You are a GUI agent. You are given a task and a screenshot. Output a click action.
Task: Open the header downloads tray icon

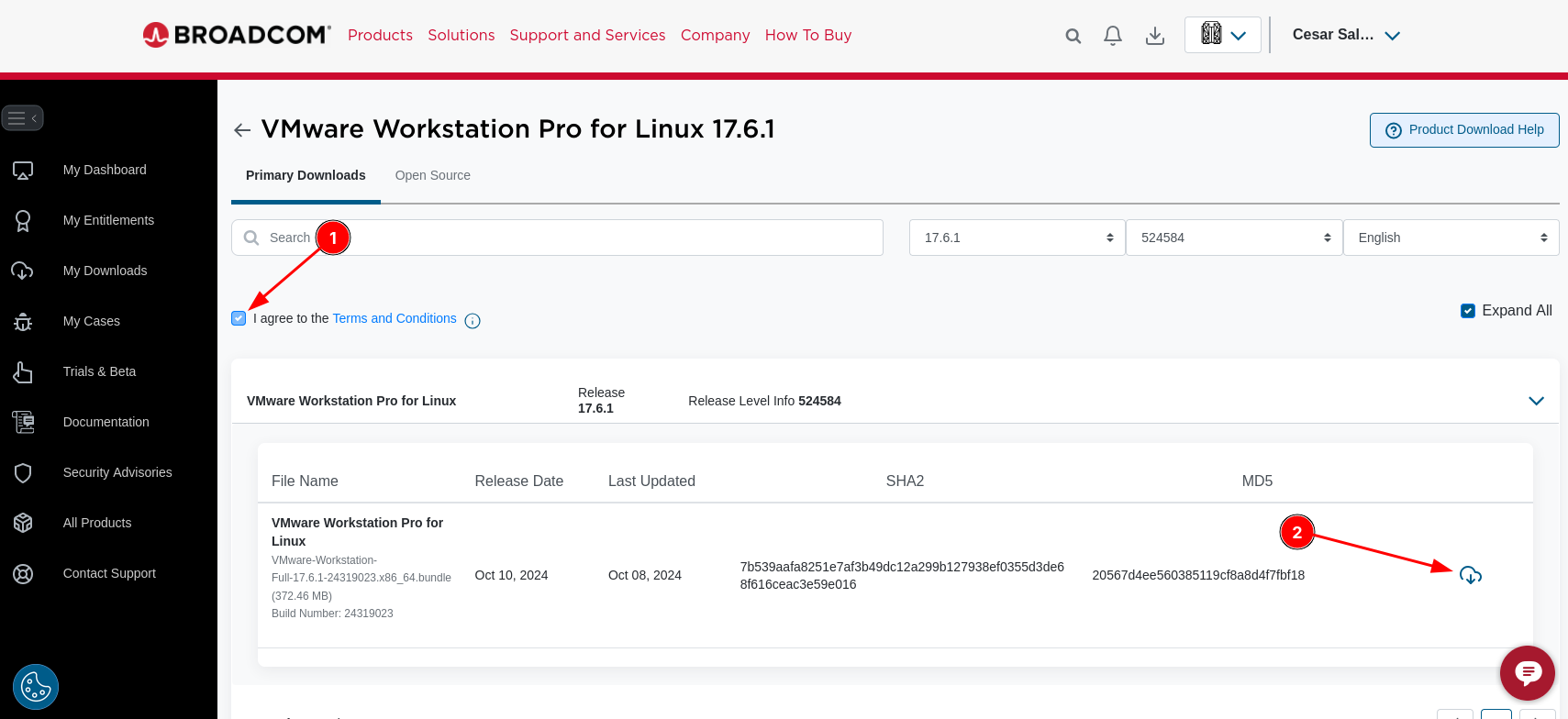[1155, 36]
